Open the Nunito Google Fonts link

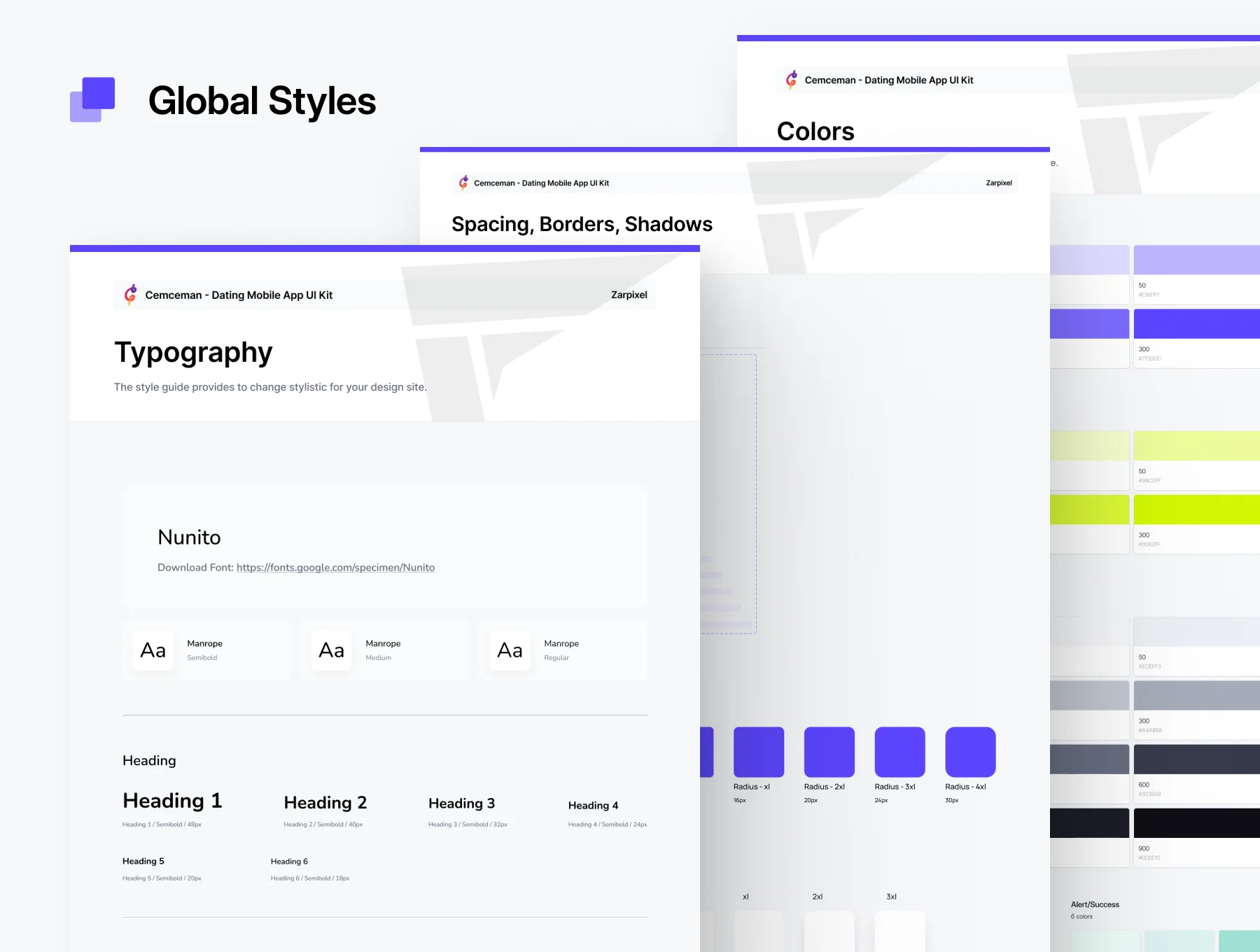coord(335,568)
